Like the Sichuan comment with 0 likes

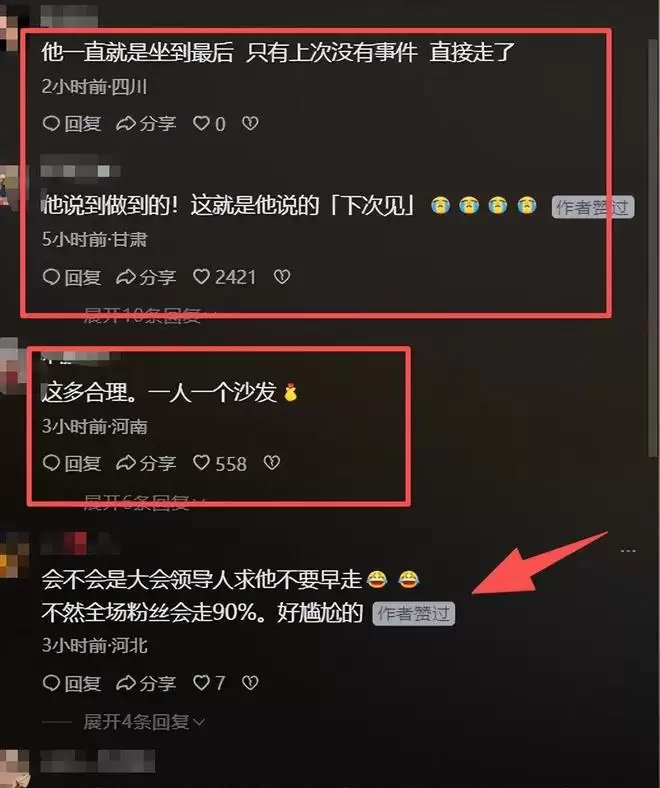tap(209, 124)
